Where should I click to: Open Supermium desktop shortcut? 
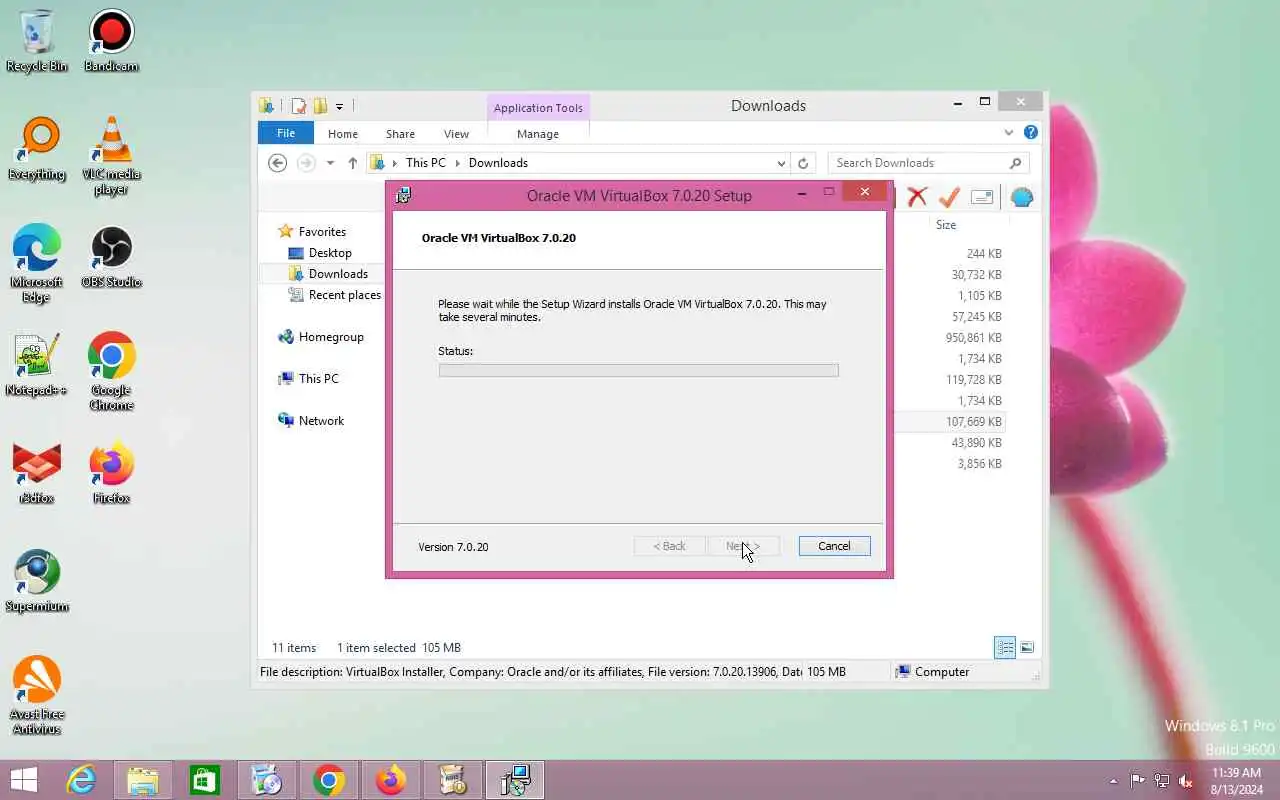pos(37,580)
